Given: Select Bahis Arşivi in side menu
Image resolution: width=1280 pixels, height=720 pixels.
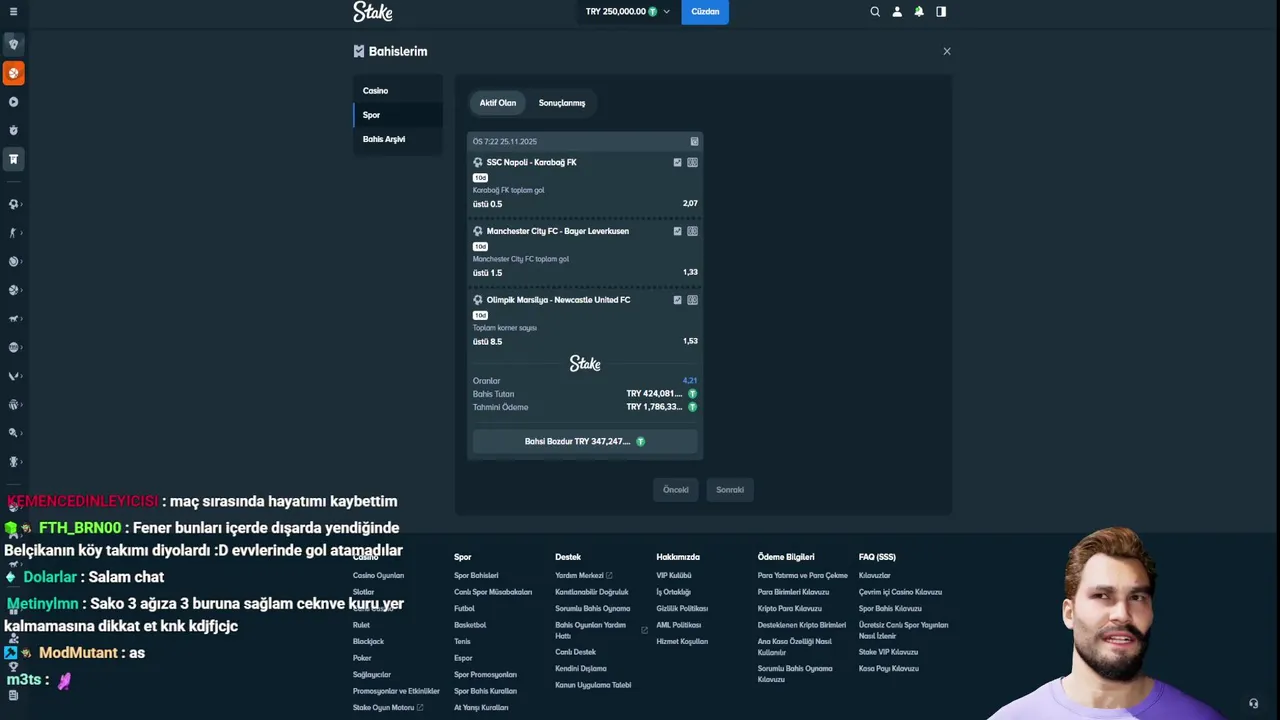Looking at the screenshot, I should coord(398,139).
